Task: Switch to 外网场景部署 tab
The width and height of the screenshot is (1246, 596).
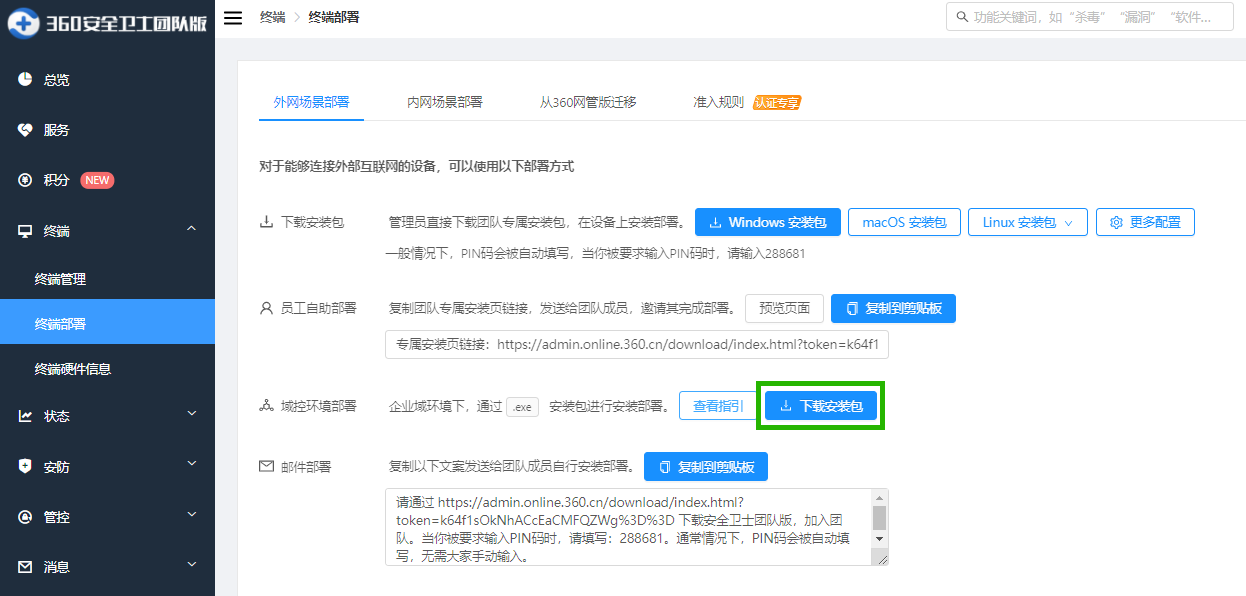Action: pyautogui.click(x=311, y=102)
